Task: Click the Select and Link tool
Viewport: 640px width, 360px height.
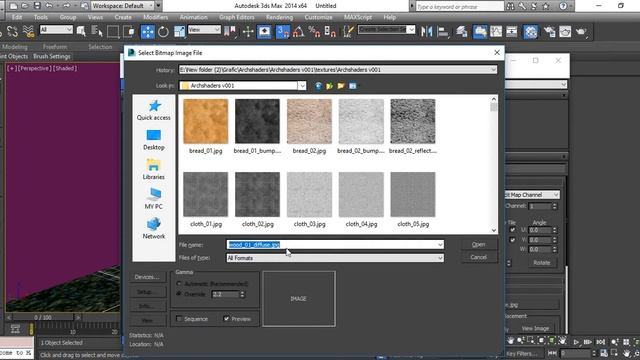Action: click(13, 31)
